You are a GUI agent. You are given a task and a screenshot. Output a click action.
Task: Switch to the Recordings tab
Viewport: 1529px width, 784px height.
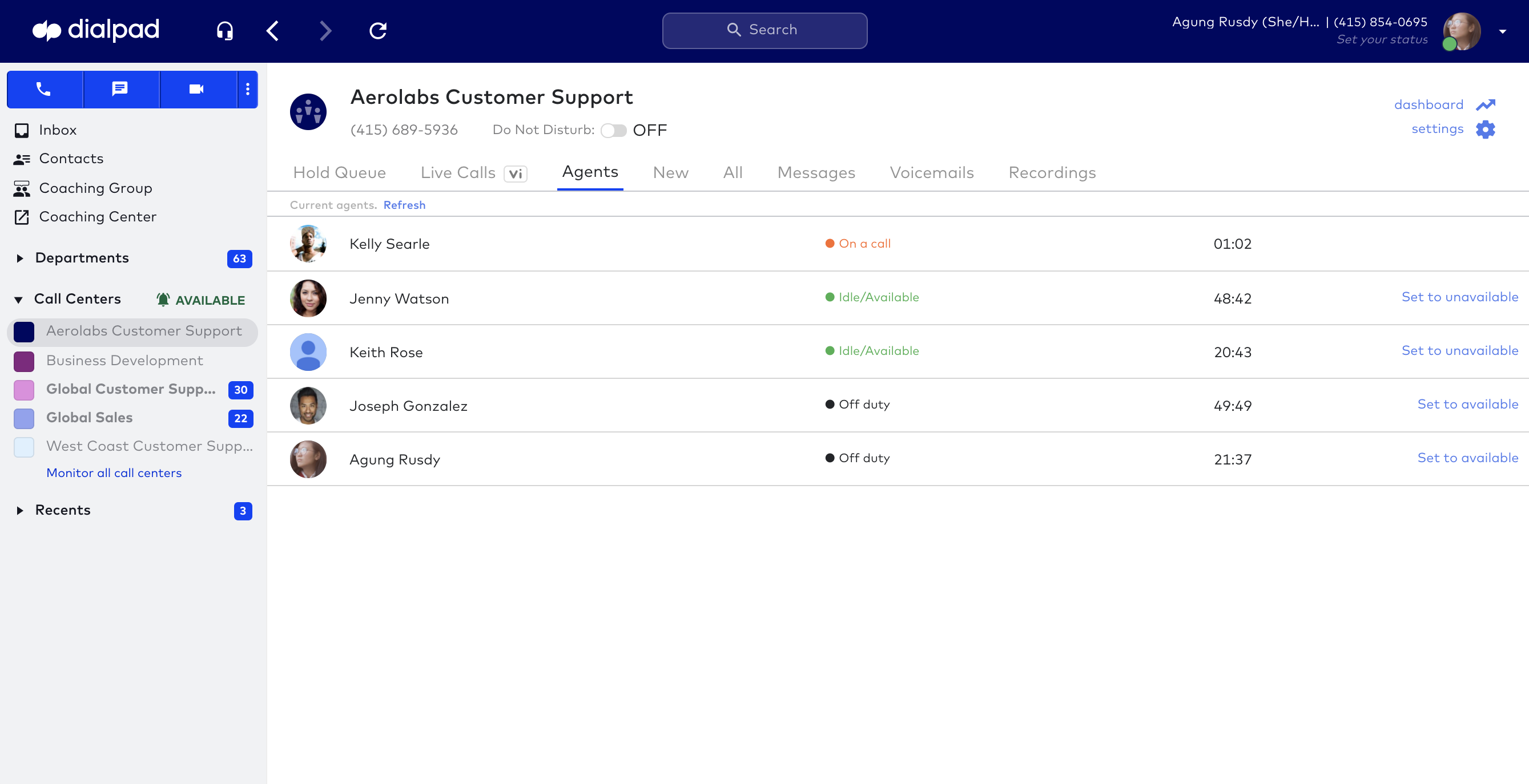click(1052, 172)
